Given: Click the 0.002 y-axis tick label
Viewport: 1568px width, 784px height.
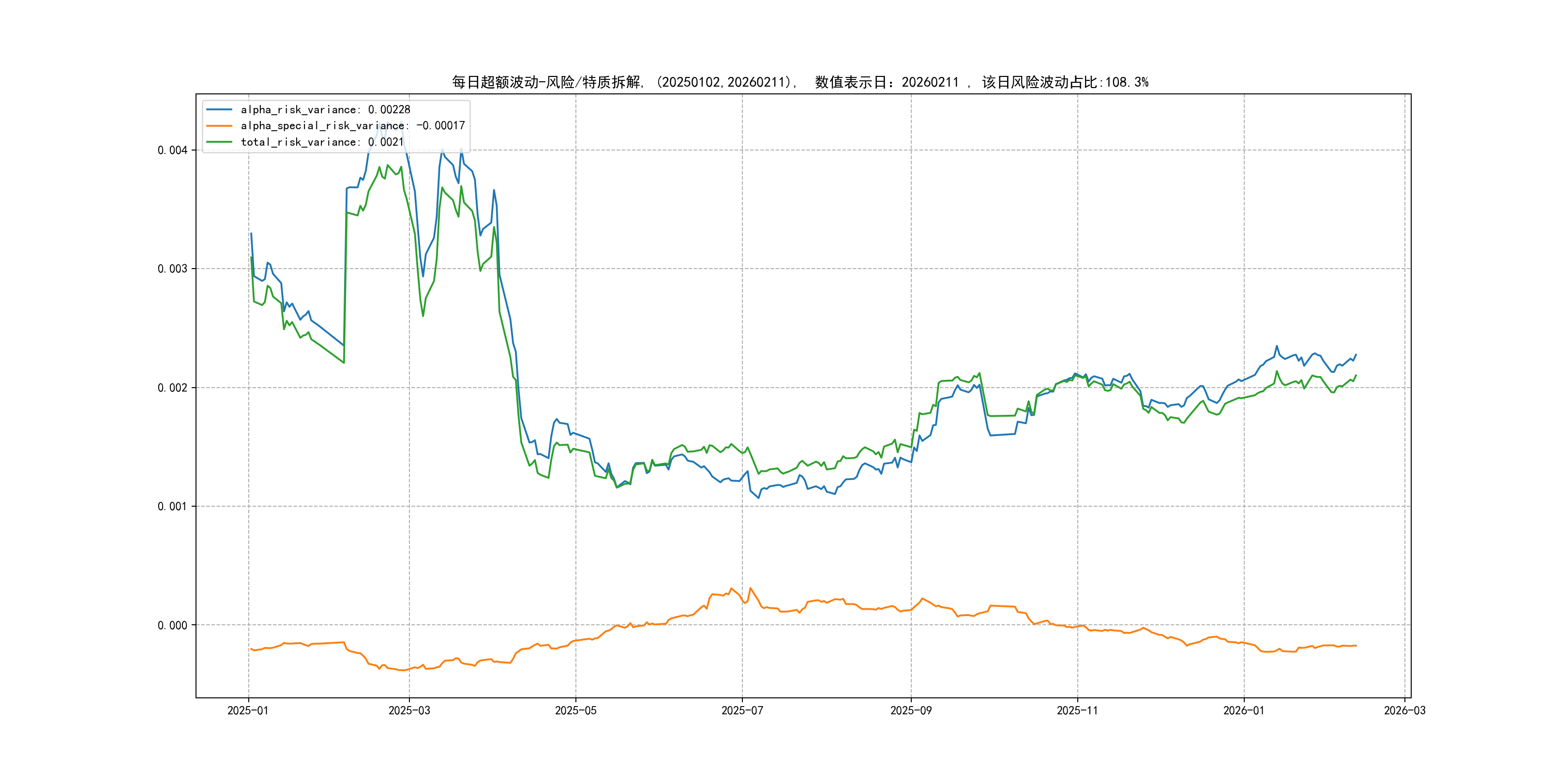Looking at the screenshot, I should tap(172, 388).
